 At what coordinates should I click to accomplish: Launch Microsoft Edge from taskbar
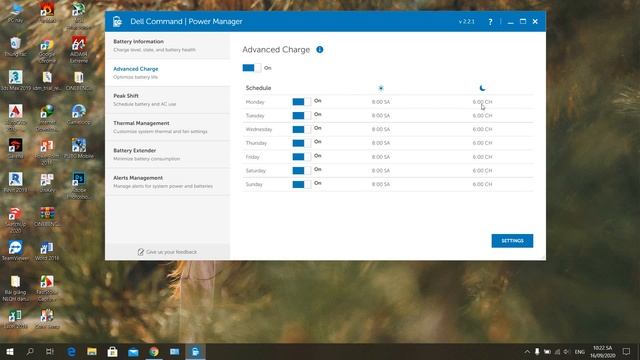[x=71, y=351]
